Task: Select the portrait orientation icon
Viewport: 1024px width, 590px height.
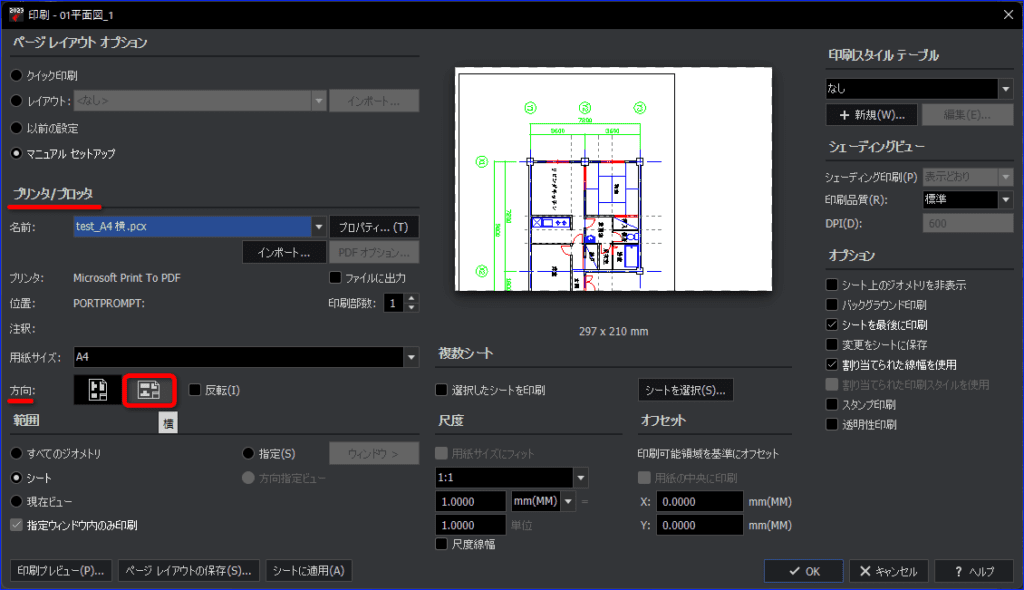Action: coord(98,390)
